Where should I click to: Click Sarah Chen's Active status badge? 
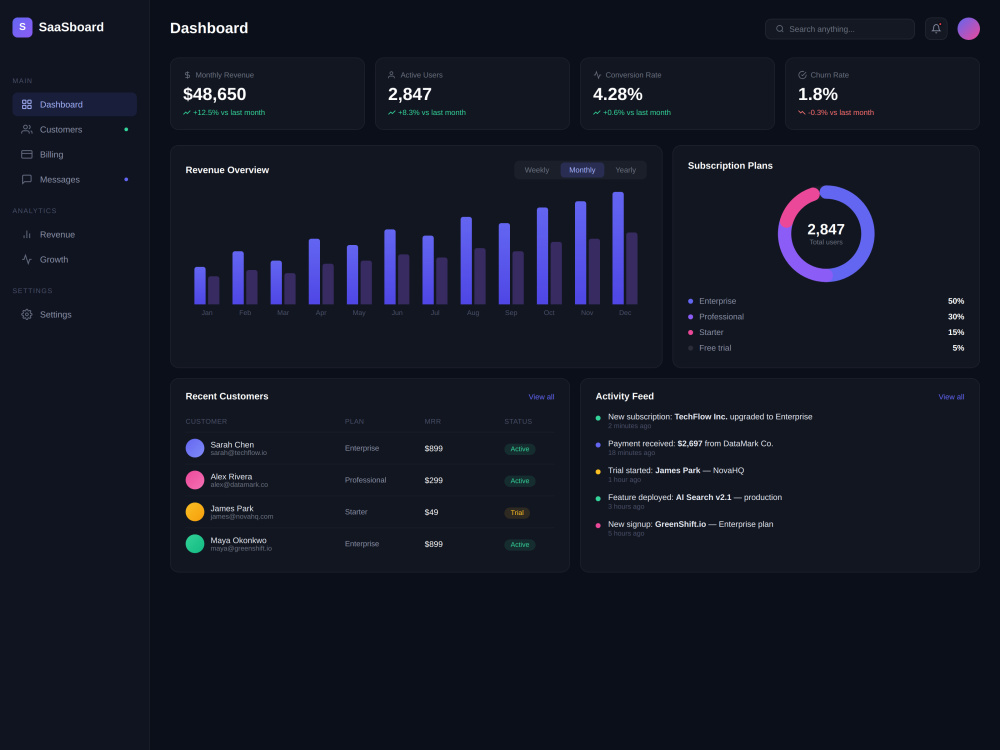pyautogui.click(x=519, y=449)
